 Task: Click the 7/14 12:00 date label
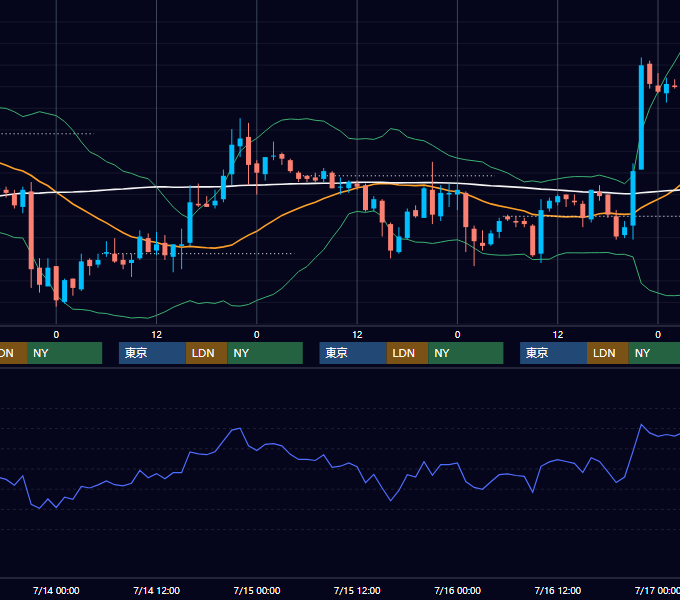pos(157,590)
